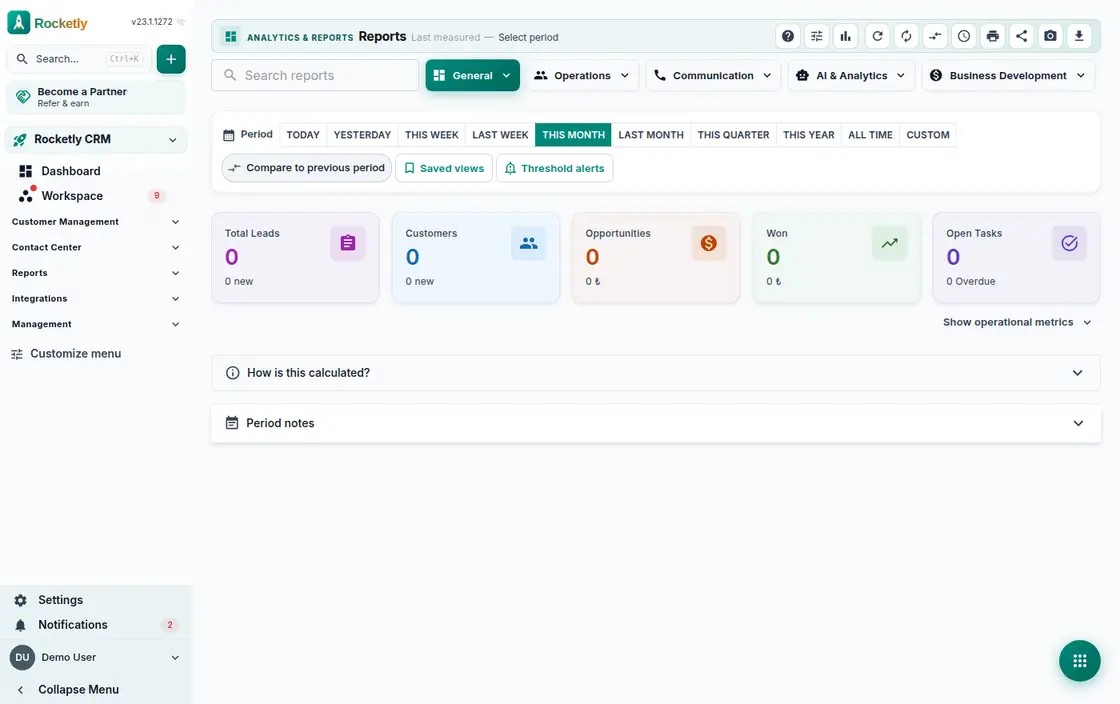Toggle Compare to previous period
Screen dimensions: 1120x704
coord(306,168)
